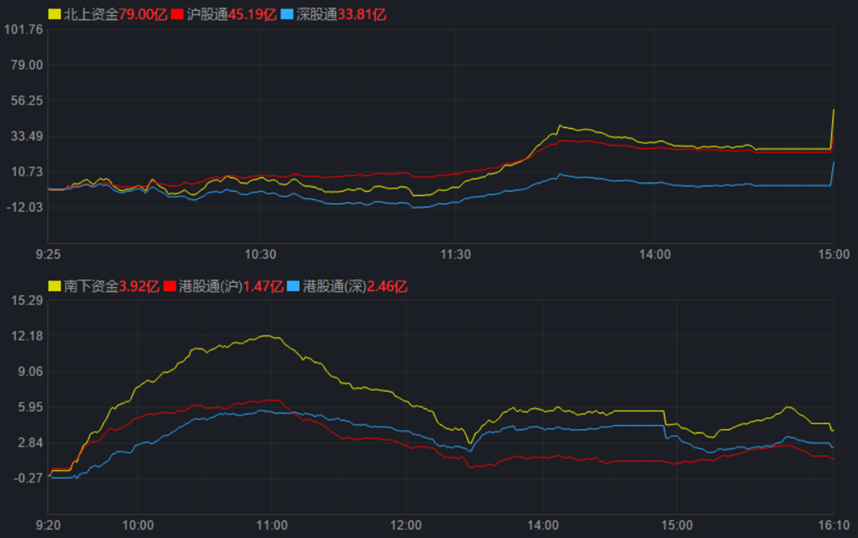Click the -12.03 y-axis value on top chart
858x538 pixels.
(x=24, y=207)
